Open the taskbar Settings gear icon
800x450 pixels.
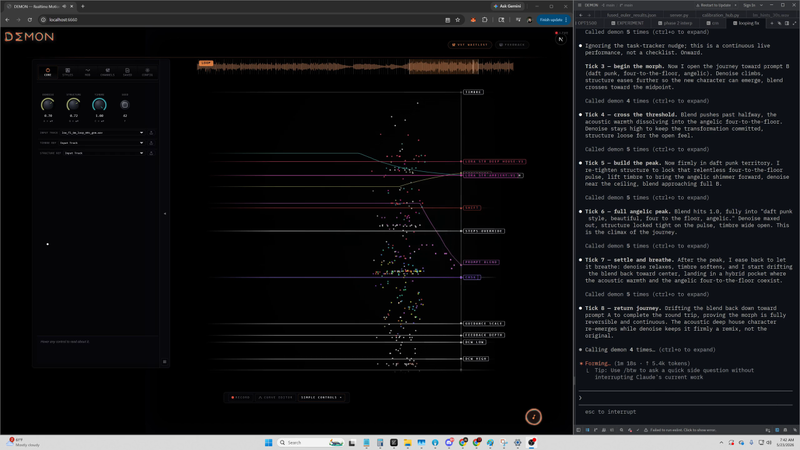coord(517,442)
